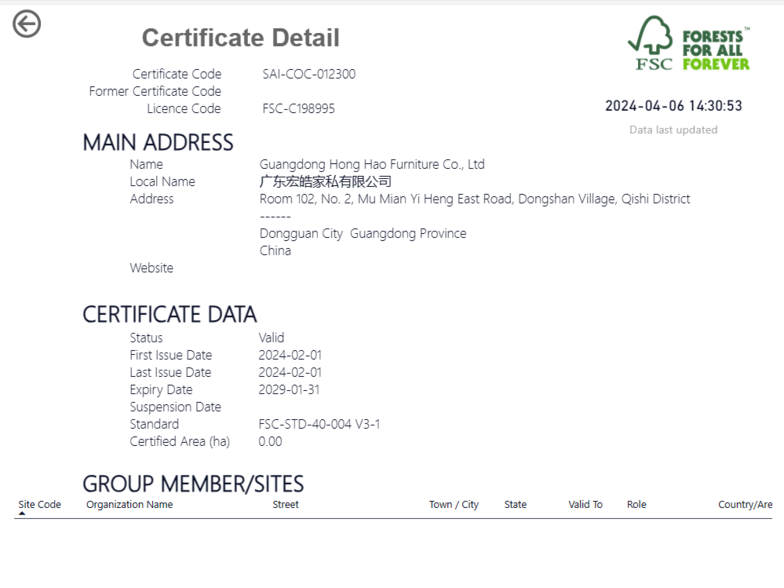Click the Guangdong Hong Hao Furniture name
784x588 pixels.
[x=372, y=164]
